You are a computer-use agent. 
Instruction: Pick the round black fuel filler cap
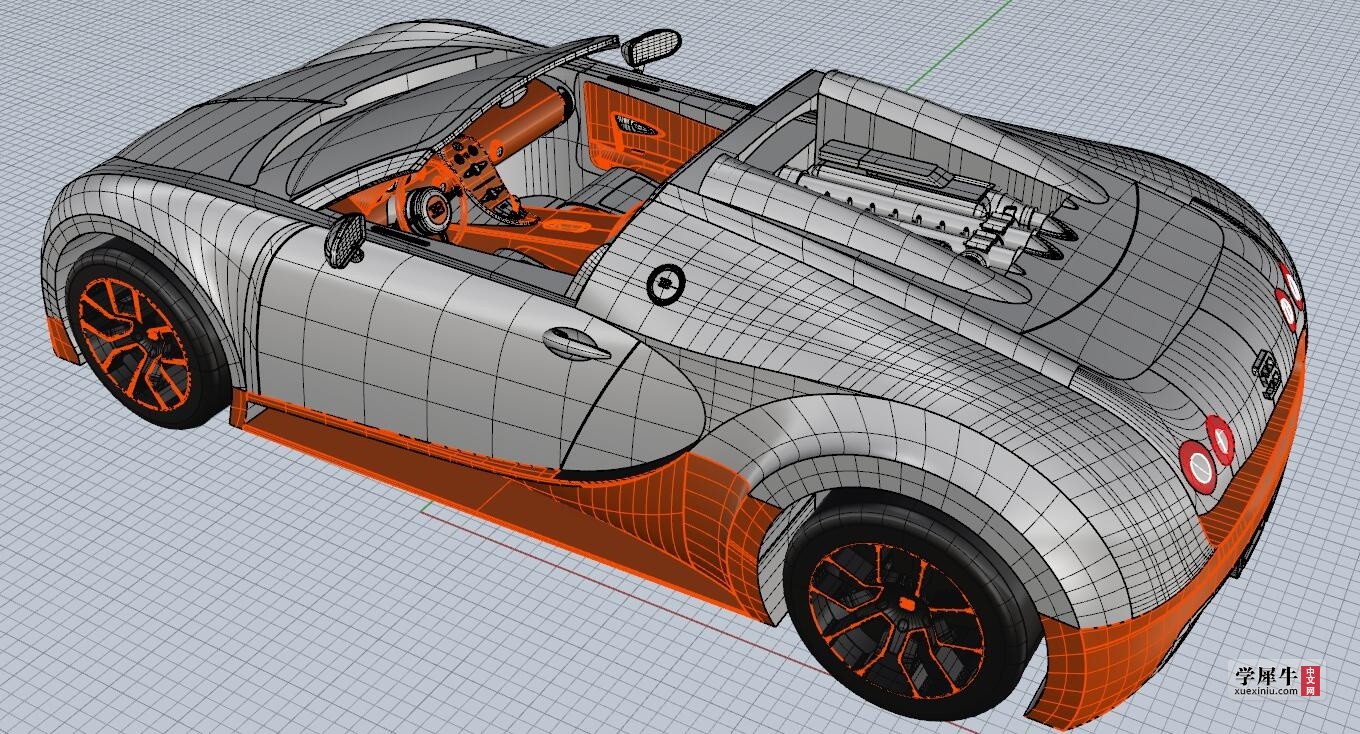(x=666, y=284)
